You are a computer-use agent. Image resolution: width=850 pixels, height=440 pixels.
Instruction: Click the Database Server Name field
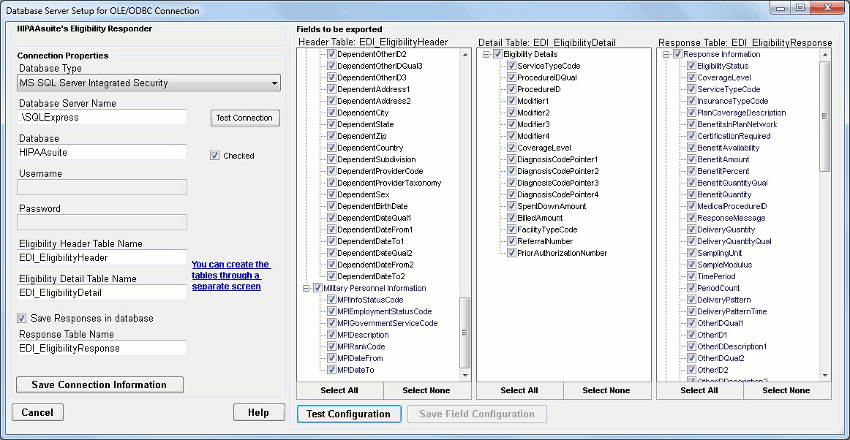tap(102, 118)
